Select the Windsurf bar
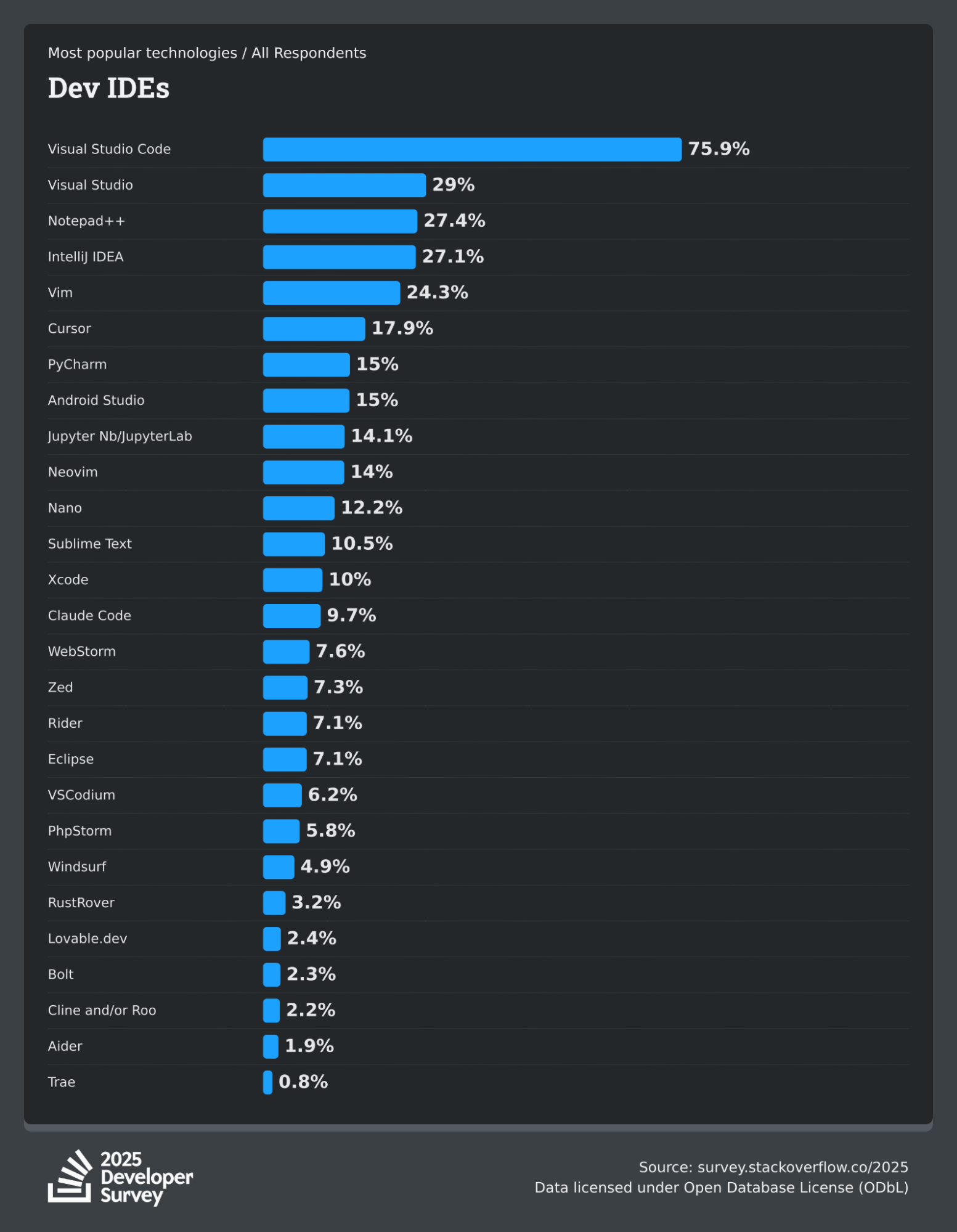The height and width of the screenshot is (1232, 957). [279, 867]
